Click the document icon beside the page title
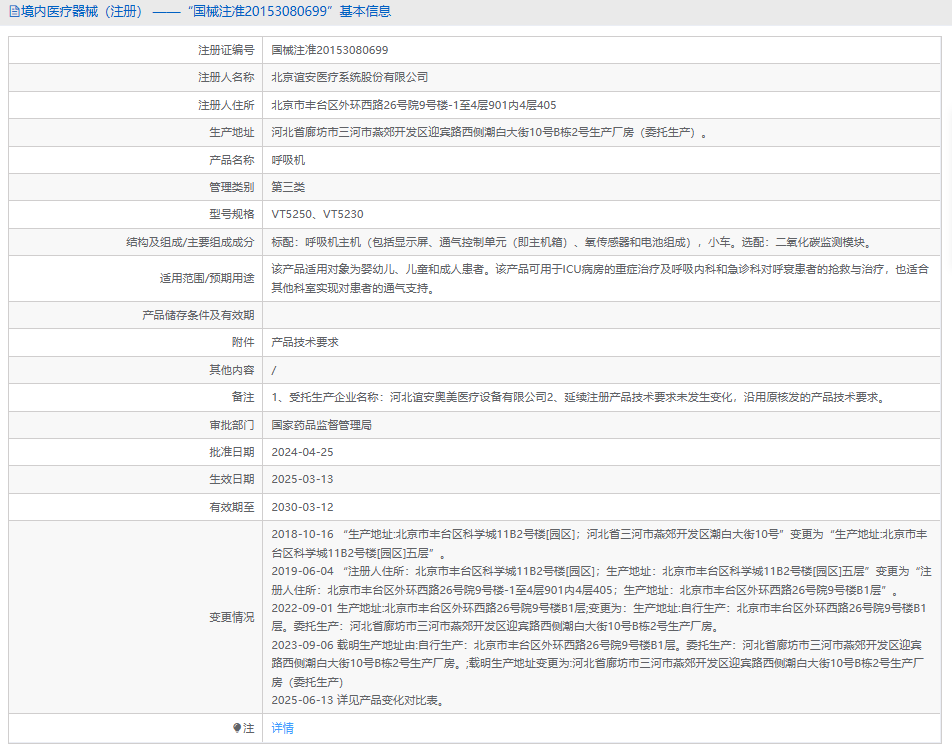Screen dimensions: 952x750 (x=13, y=12)
